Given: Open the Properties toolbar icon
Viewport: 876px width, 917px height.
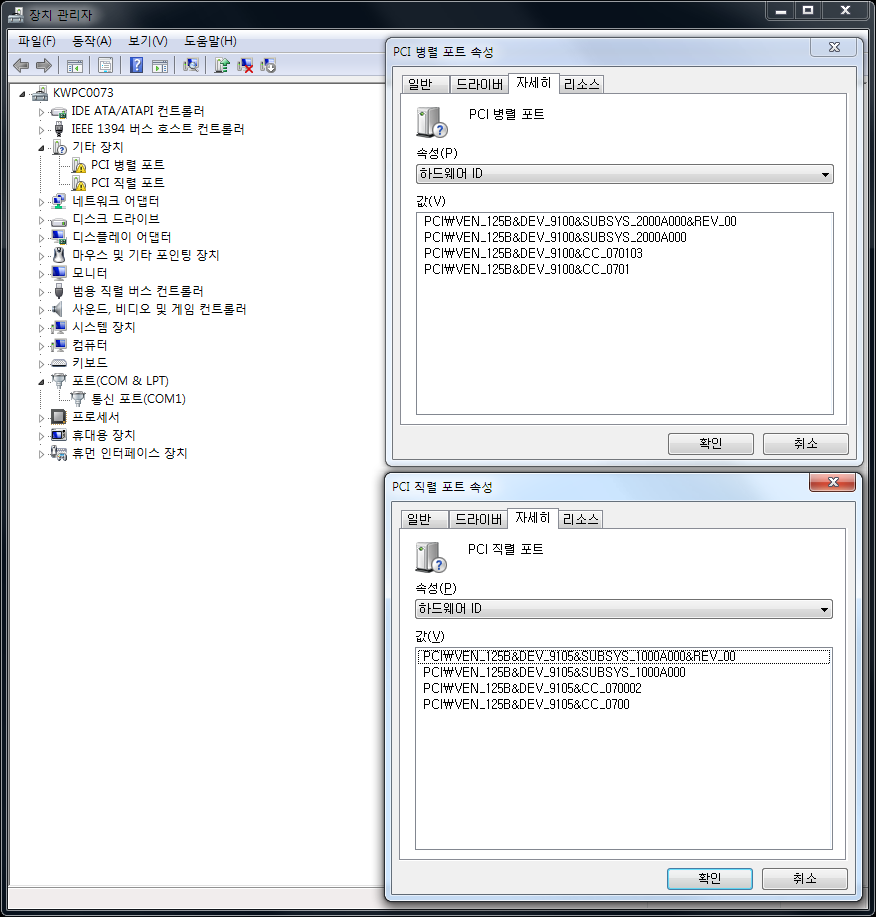Looking at the screenshot, I should point(105,66).
